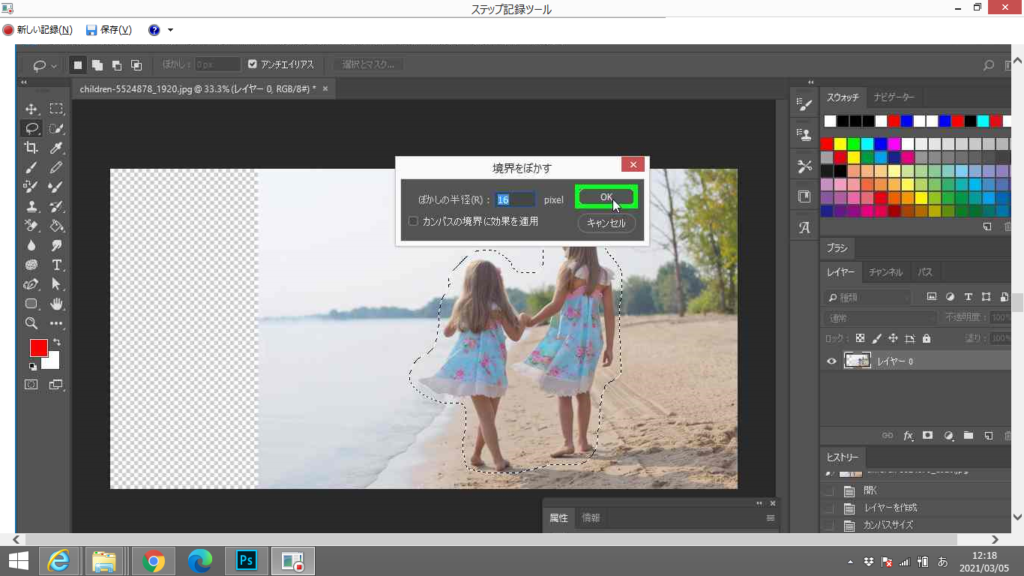Select the Rectangle shape tool
1024x576 pixels.
pyautogui.click(x=31, y=304)
